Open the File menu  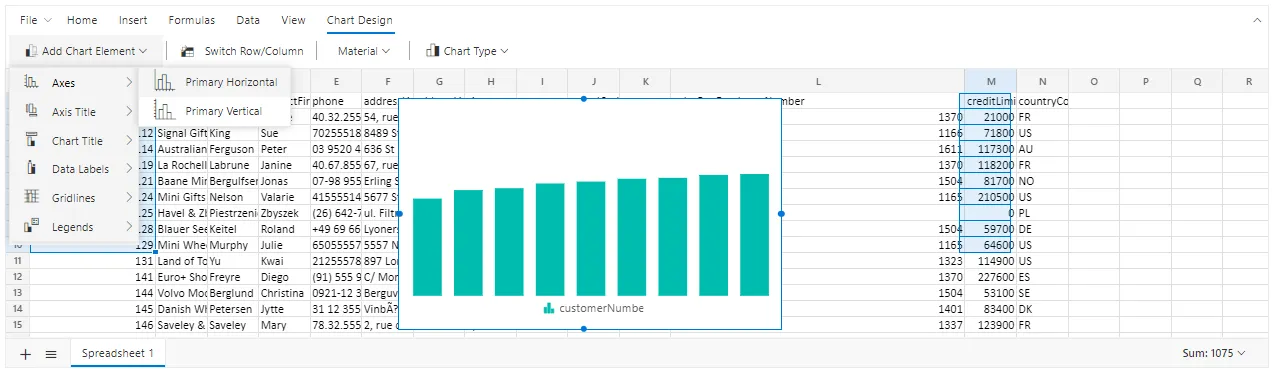coord(36,20)
